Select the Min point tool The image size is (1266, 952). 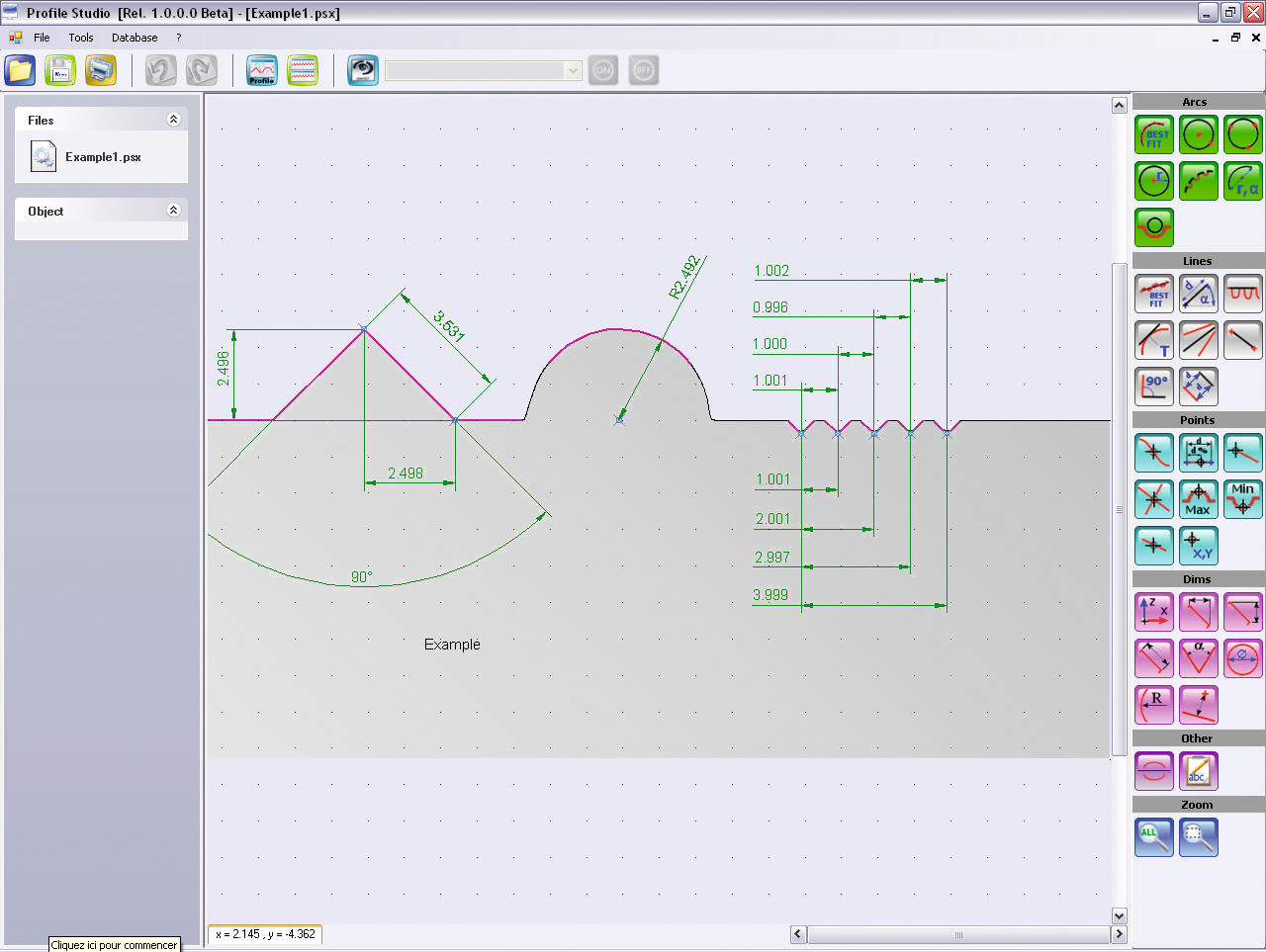(1242, 499)
